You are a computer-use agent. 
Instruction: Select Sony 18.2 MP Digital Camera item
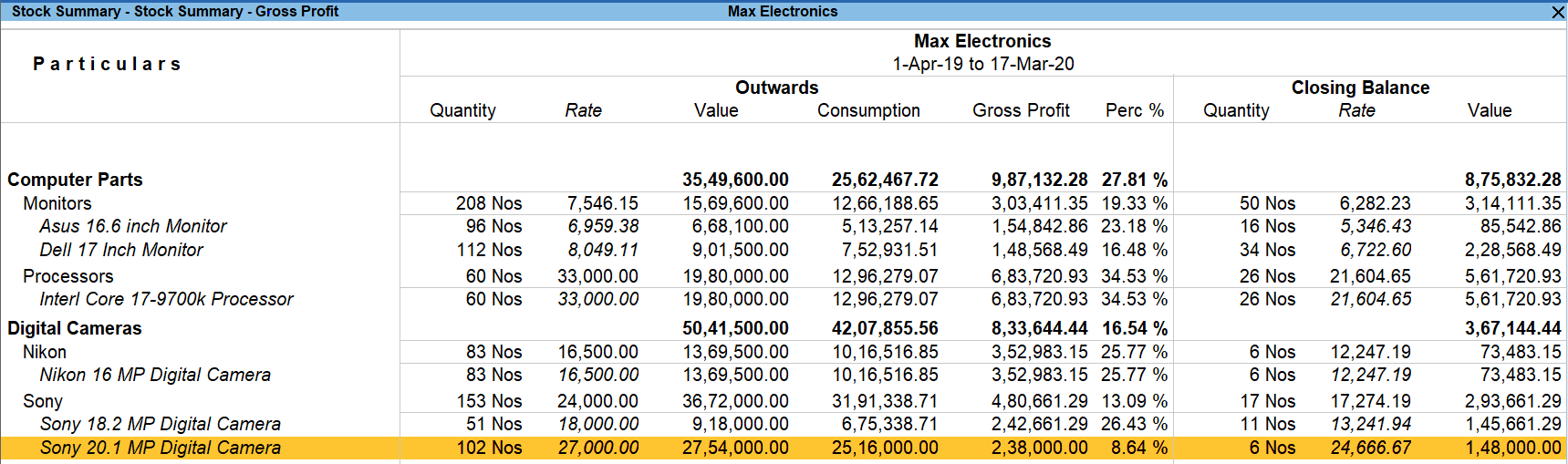point(161,424)
